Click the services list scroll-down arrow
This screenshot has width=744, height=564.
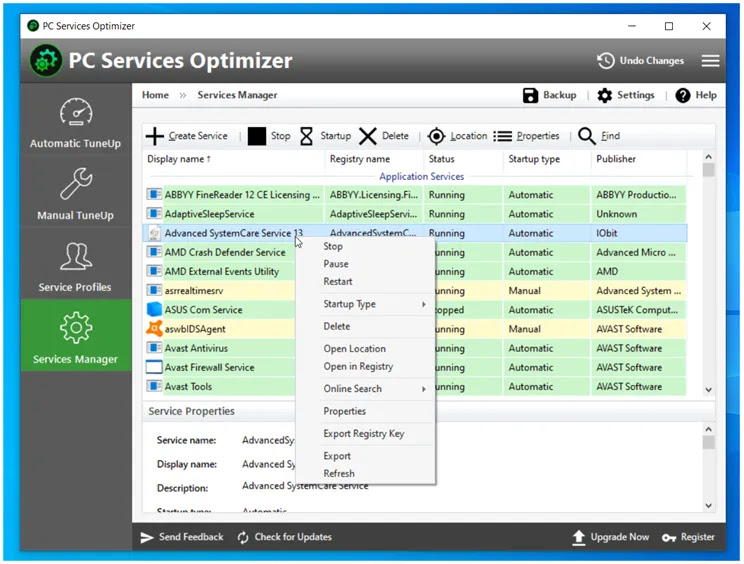708,390
